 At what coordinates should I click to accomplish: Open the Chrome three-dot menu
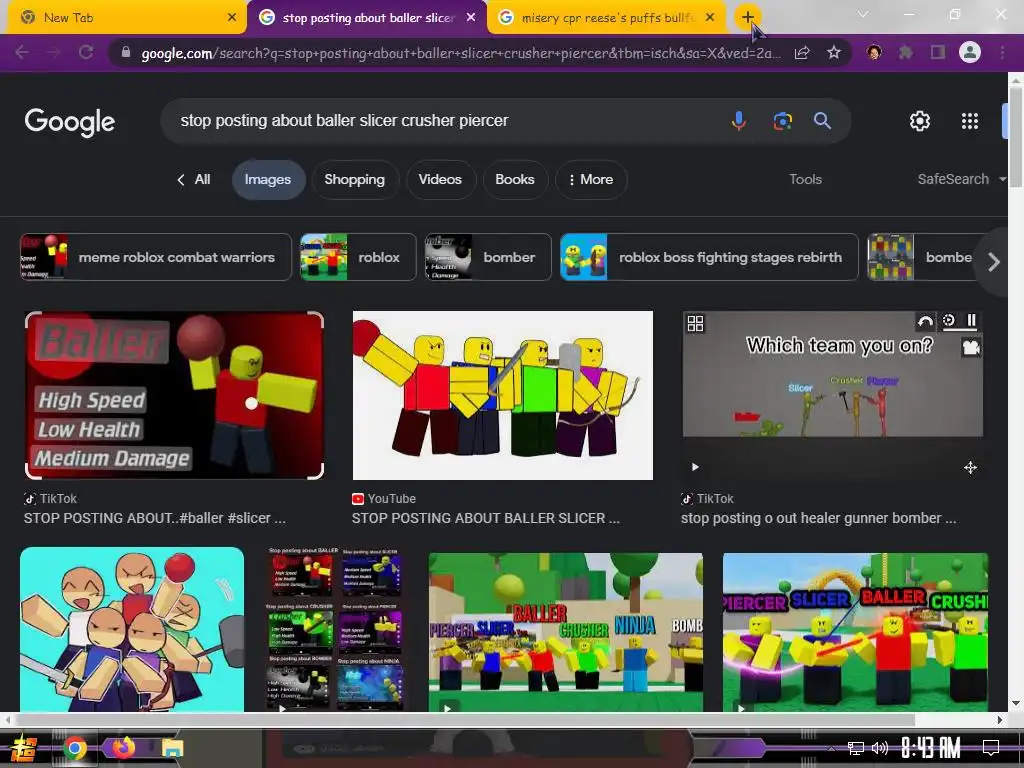(x=1002, y=52)
